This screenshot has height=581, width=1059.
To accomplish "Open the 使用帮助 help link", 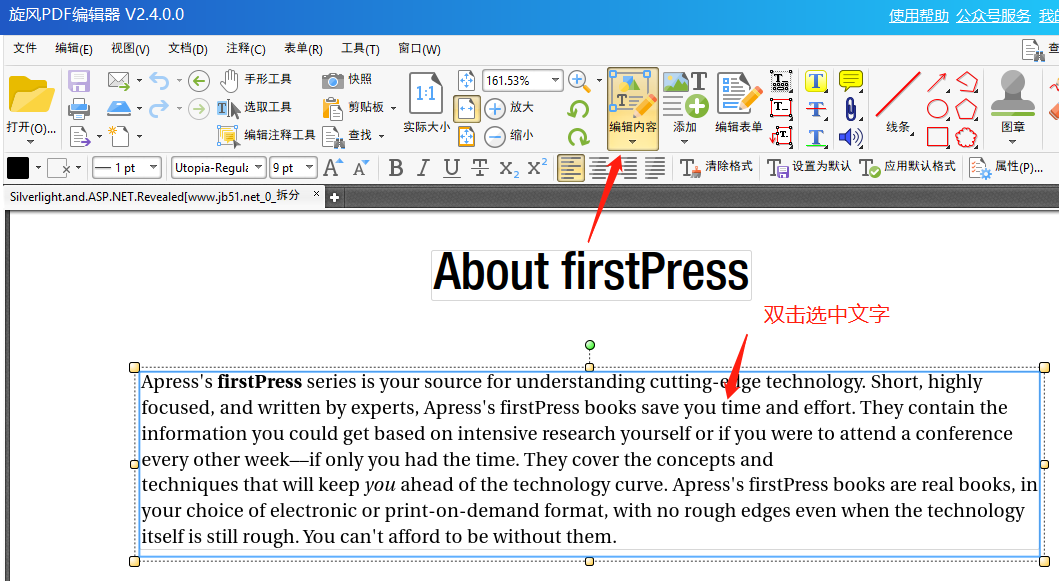I will (919, 16).
